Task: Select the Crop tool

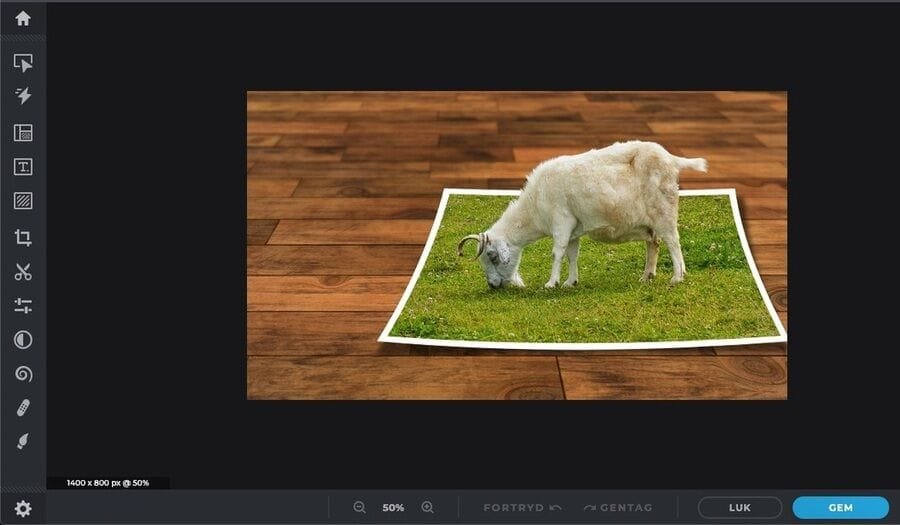Action: click(23, 238)
